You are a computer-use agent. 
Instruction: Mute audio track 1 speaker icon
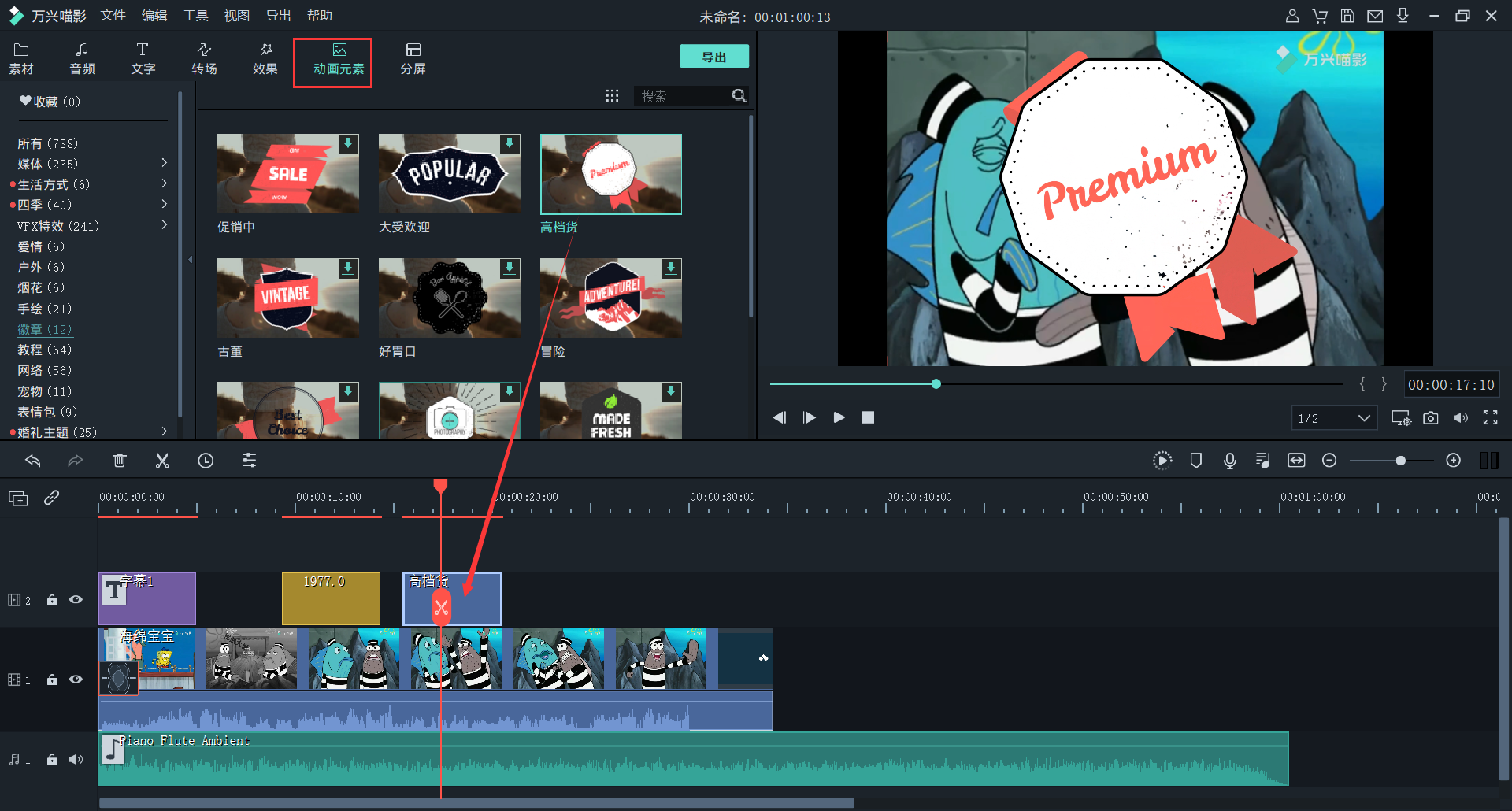click(x=76, y=759)
